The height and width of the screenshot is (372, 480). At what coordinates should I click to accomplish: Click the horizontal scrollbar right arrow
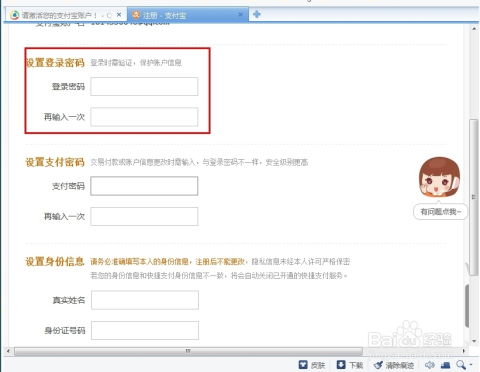(x=464, y=351)
